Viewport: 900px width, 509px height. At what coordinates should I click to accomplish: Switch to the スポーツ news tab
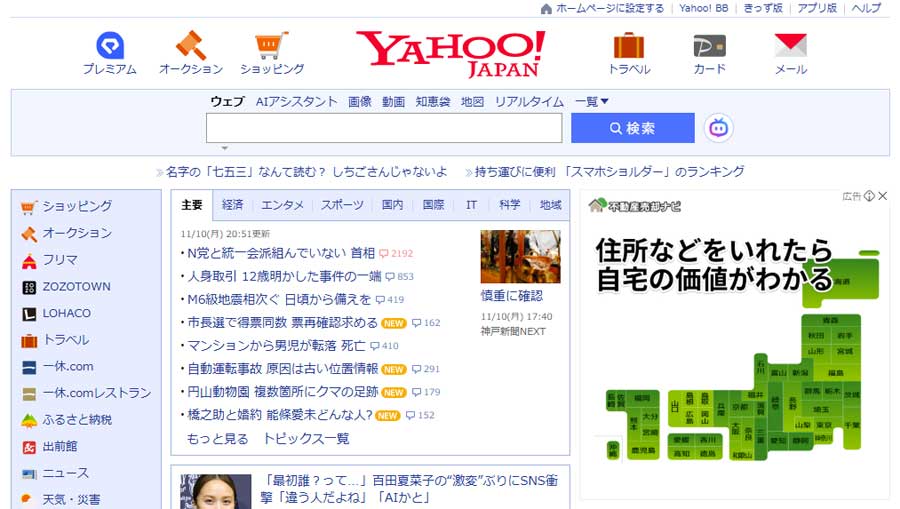(x=342, y=205)
